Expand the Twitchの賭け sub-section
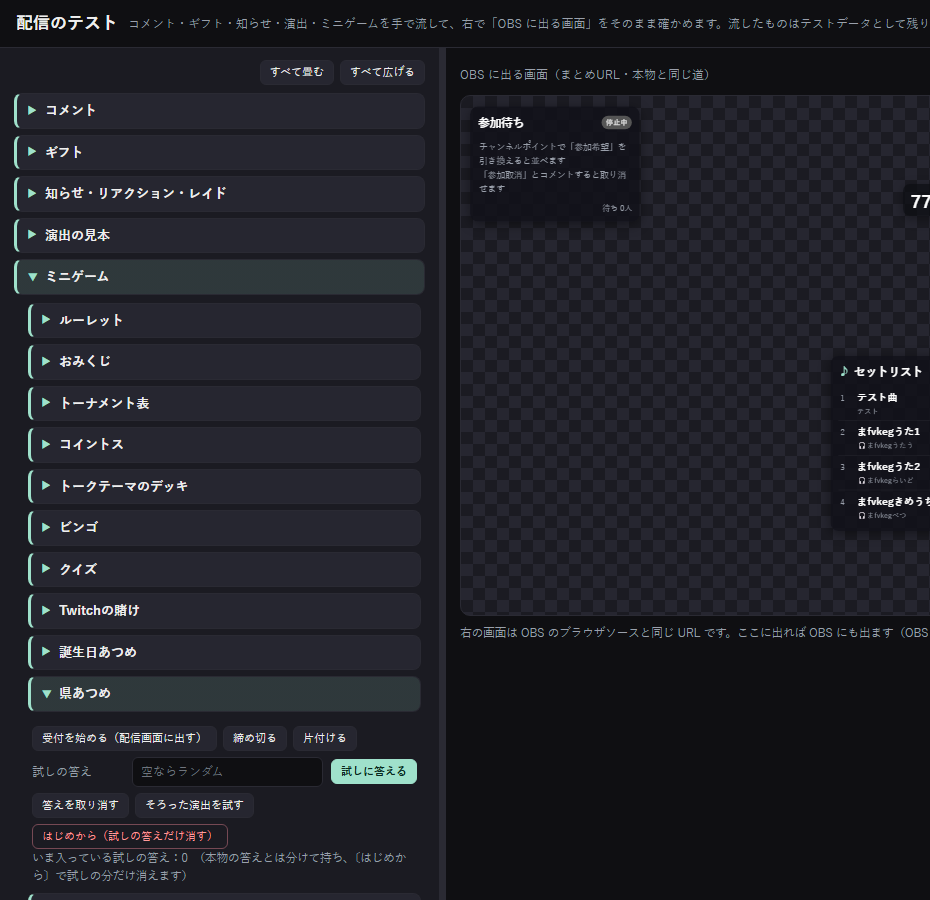The width and height of the screenshot is (930, 900). coord(225,610)
